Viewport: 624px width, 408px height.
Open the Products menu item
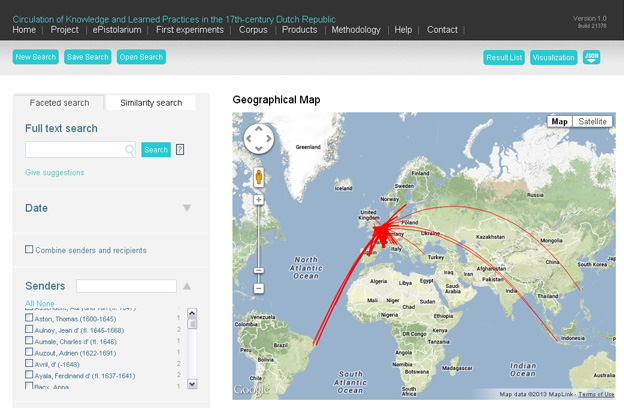click(300, 30)
